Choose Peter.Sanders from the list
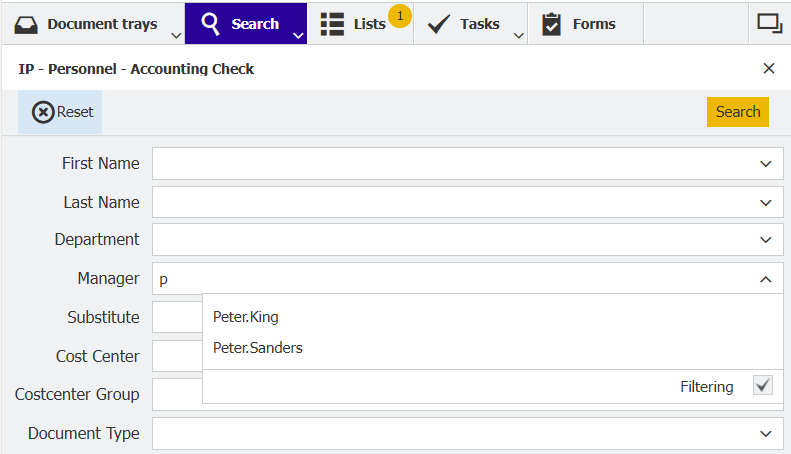This screenshot has height=454, width=791. [258, 348]
